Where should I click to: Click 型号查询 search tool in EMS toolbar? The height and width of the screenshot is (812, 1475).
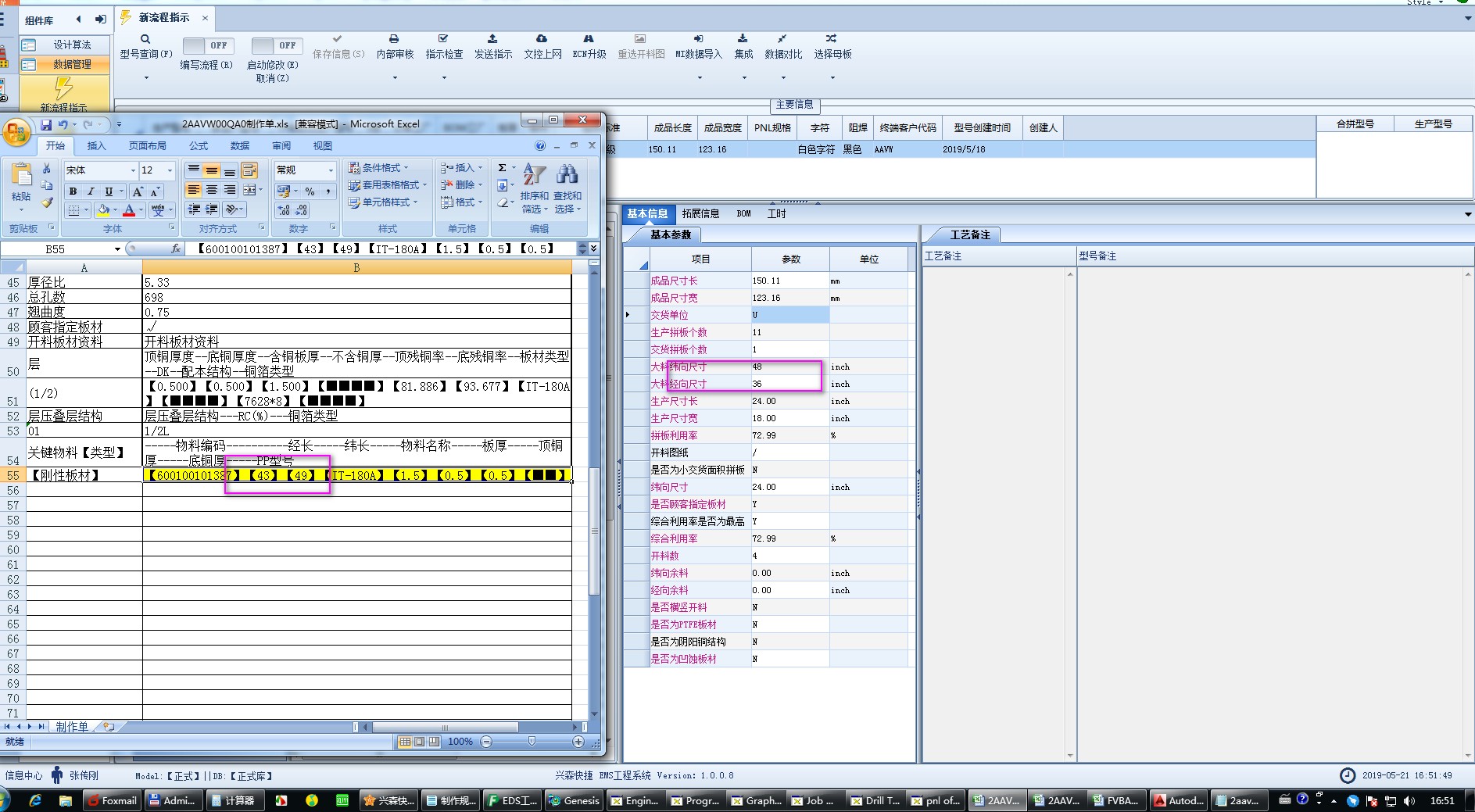pyautogui.click(x=145, y=47)
